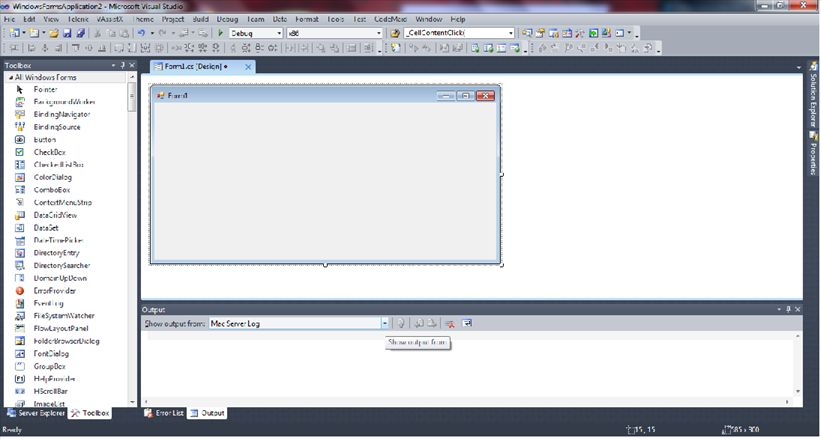This screenshot has height=439, width=821.
Task: Click the Clear All output icon
Action: pyautogui.click(x=449, y=323)
